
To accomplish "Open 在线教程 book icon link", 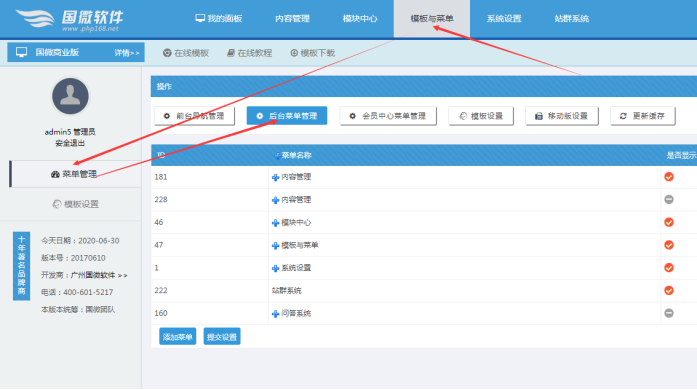I will pos(249,53).
